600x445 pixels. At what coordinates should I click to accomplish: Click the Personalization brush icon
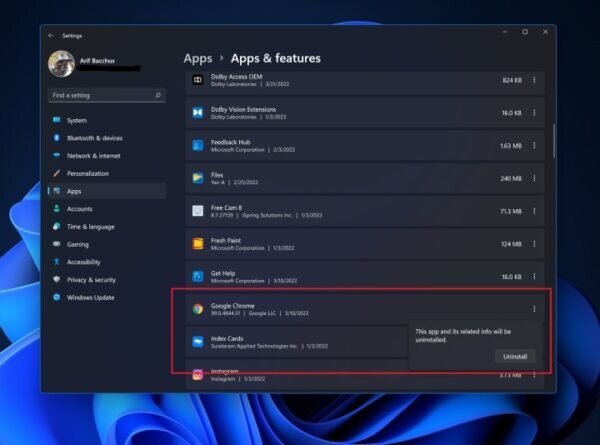coord(57,173)
